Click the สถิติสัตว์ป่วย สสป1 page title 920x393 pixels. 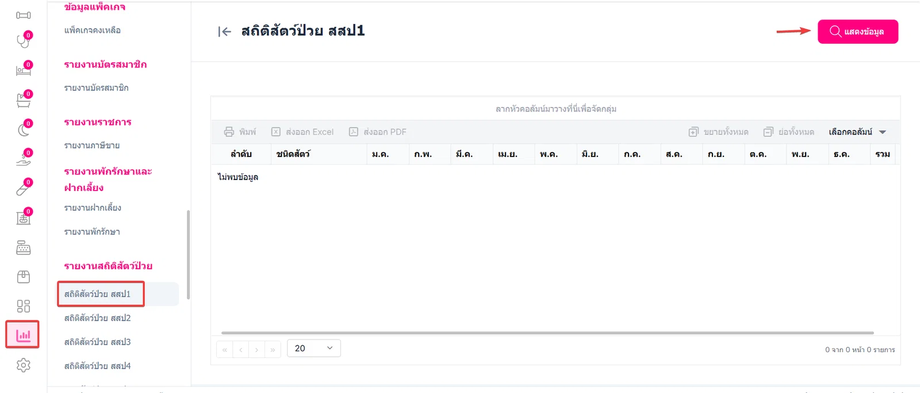[303, 32]
